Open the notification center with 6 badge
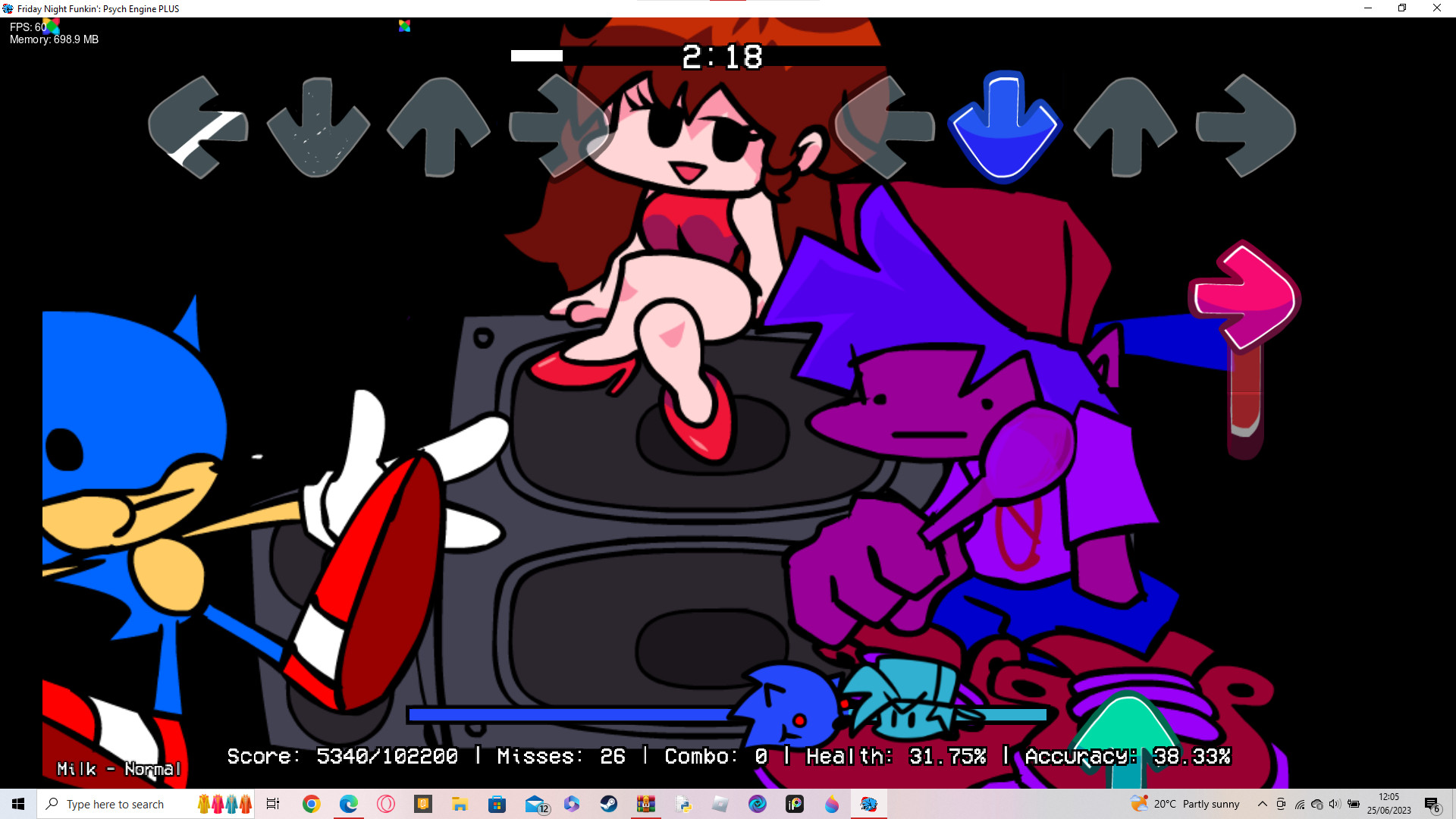 [1432, 804]
